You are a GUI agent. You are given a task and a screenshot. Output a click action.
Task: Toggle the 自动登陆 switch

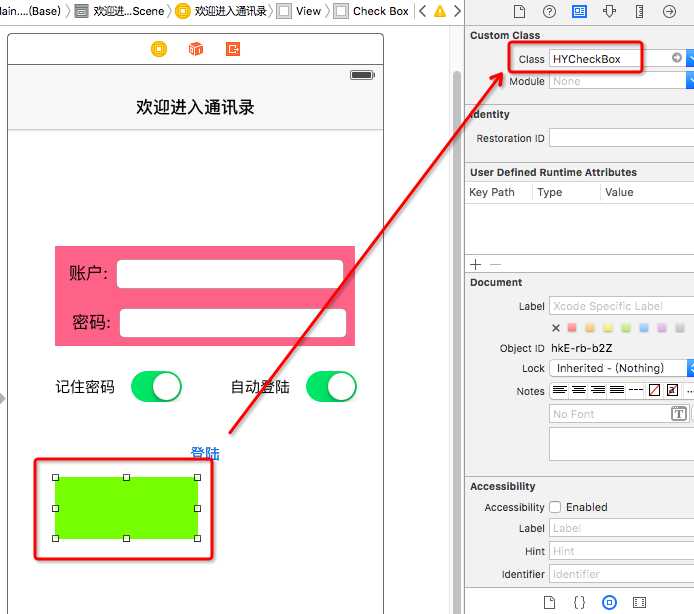331,387
